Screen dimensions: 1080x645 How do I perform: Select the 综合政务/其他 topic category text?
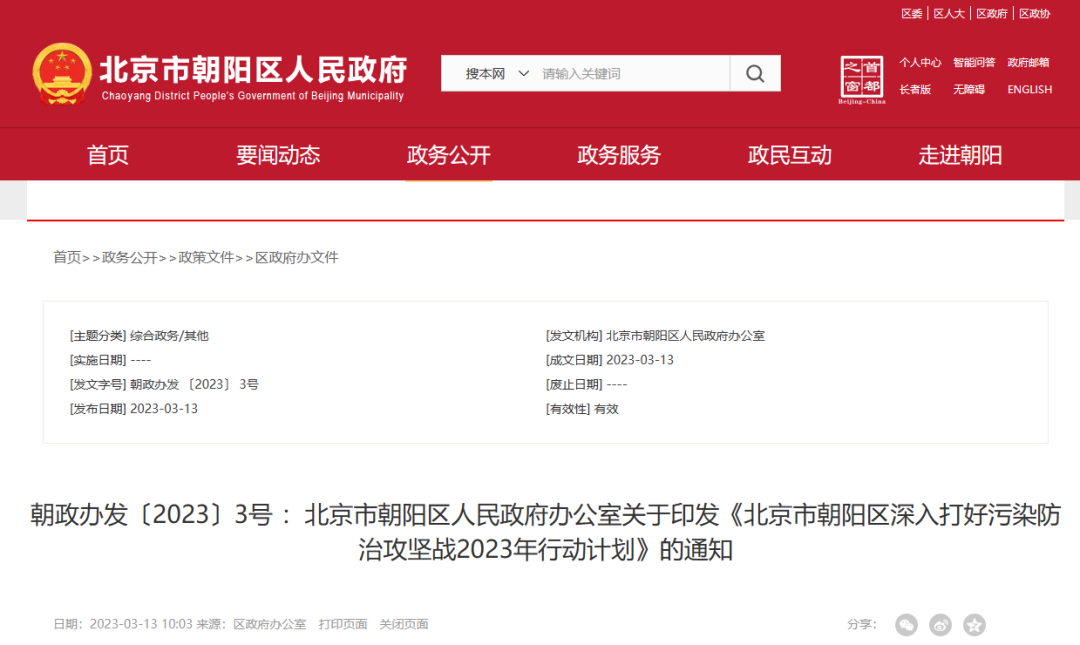pos(169,336)
